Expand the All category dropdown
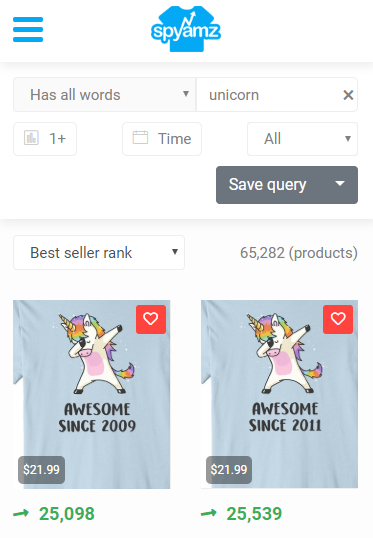 click(303, 139)
